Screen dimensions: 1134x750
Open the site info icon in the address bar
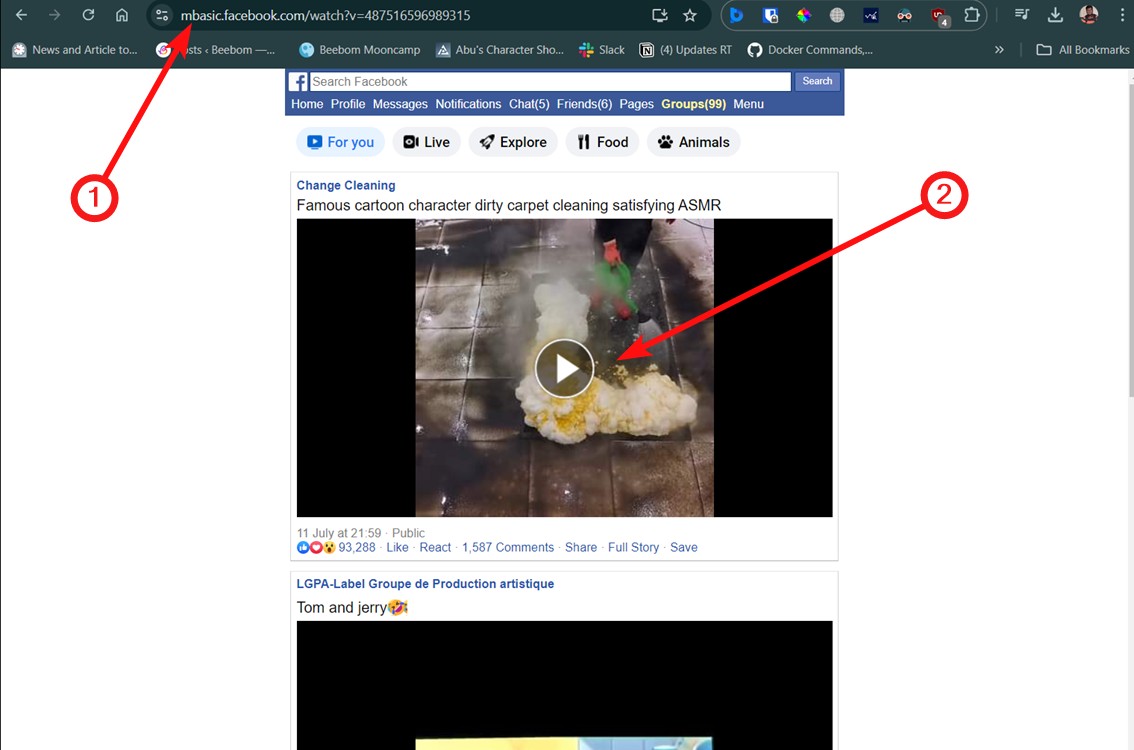click(x=161, y=16)
